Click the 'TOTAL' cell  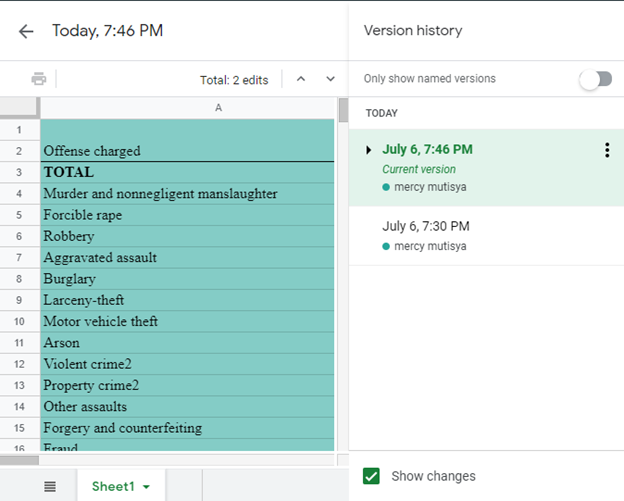[x=187, y=172]
